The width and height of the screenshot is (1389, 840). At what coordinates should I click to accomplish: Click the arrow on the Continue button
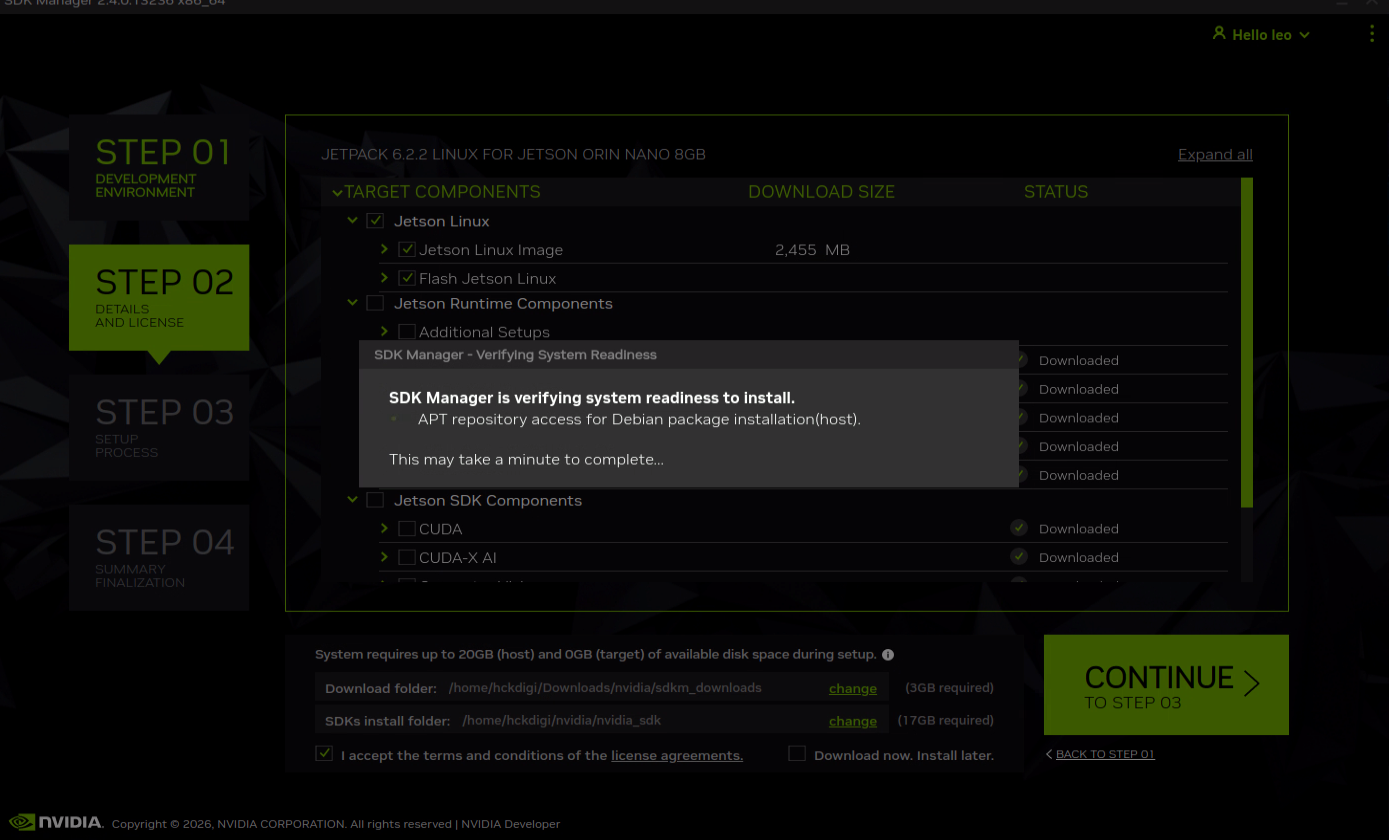pyautogui.click(x=1251, y=683)
